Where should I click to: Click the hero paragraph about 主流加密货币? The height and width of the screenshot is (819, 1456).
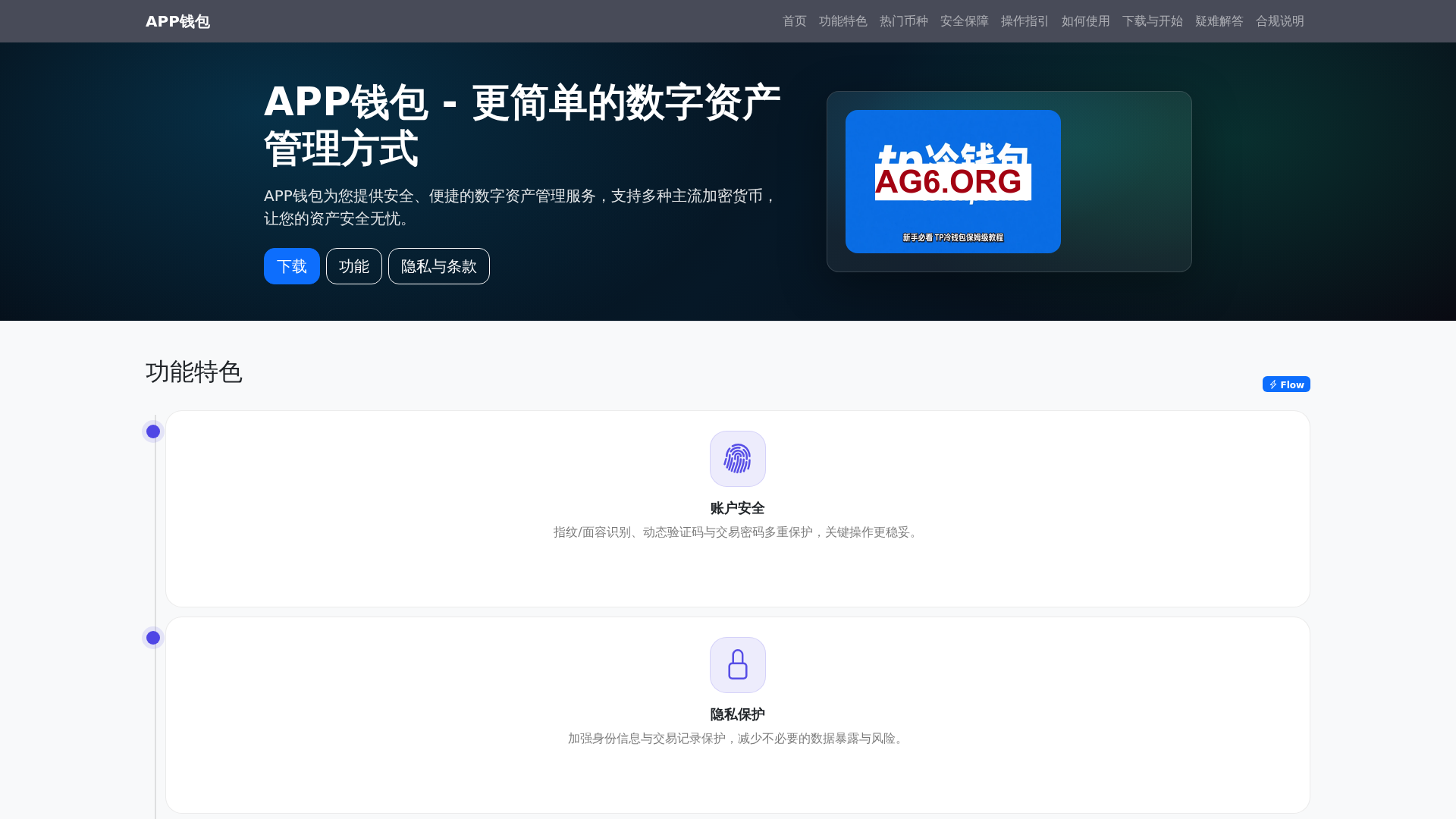click(521, 207)
